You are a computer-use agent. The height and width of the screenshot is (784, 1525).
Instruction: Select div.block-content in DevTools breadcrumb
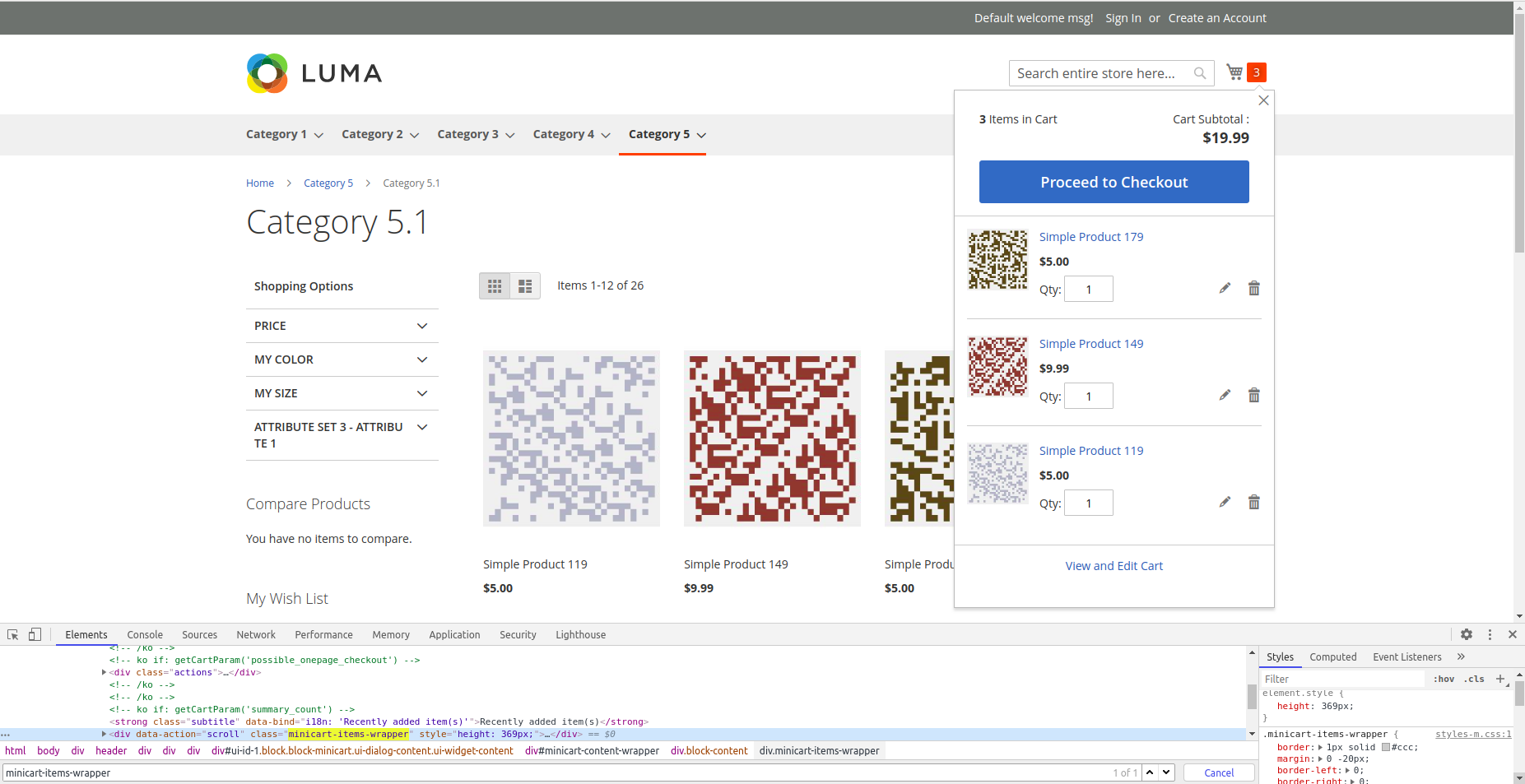click(x=709, y=750)
